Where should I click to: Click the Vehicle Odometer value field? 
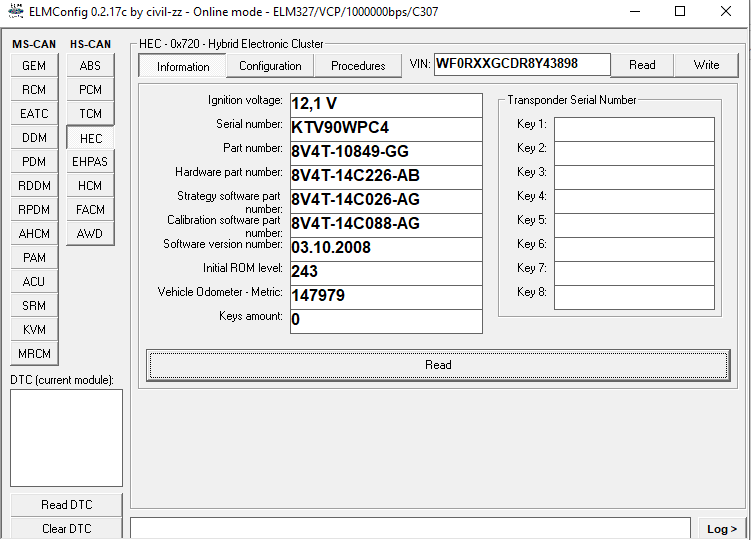pos(385,297)
